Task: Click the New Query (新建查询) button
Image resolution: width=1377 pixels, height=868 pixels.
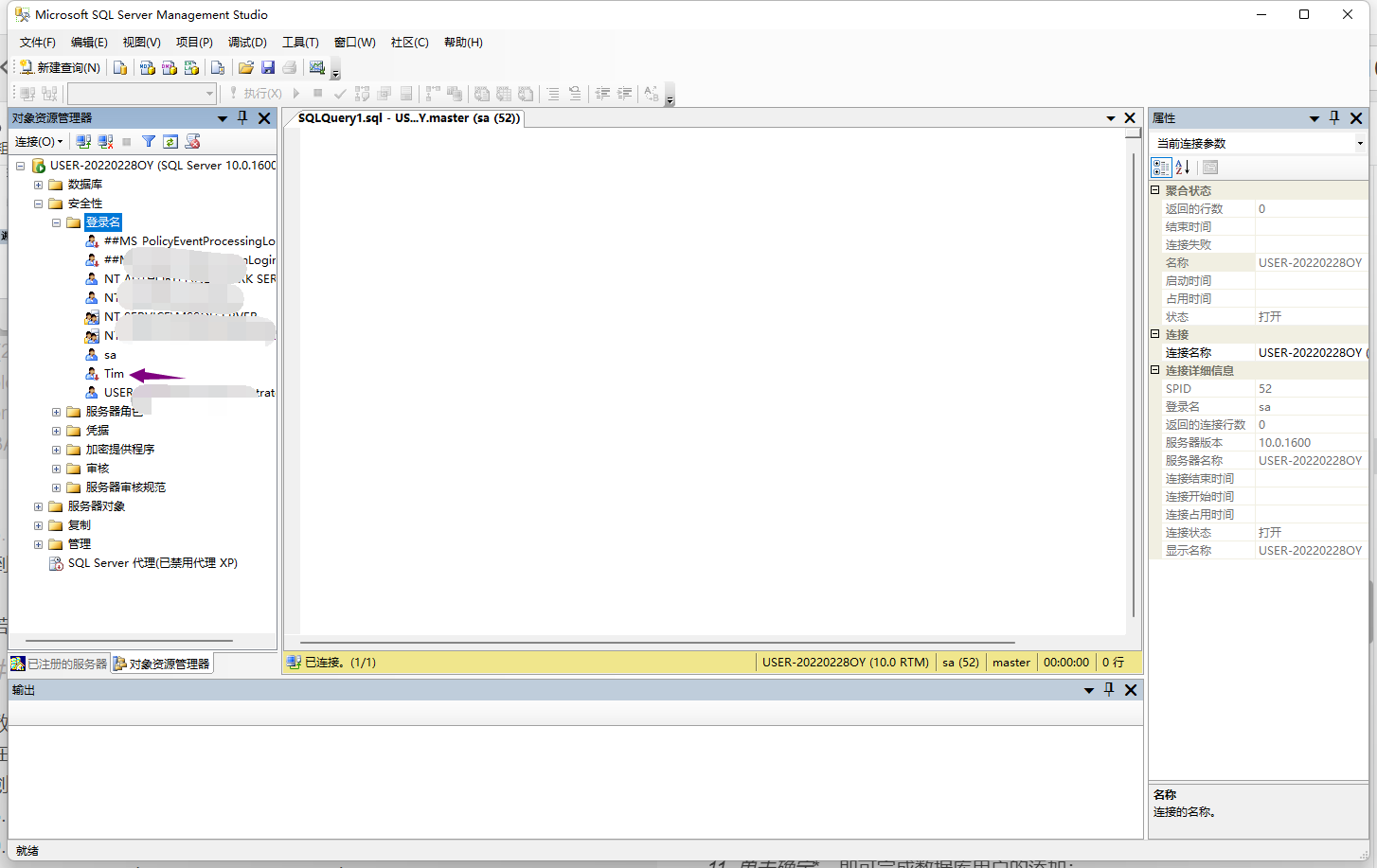Action: (x=60, y=67)
